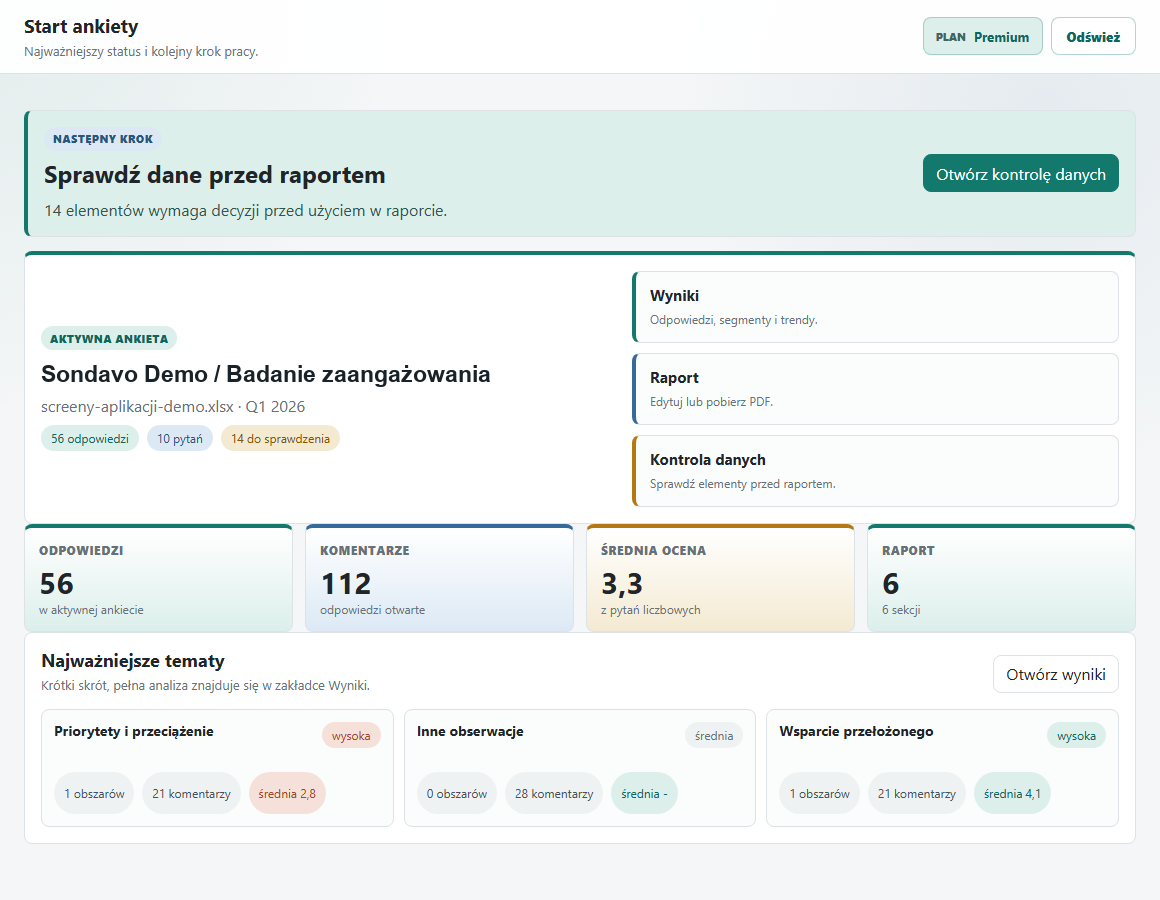Screen dimensions: 1160x900
Task: Select the Inne obserwacje topic card
Action: coord(580,768)
